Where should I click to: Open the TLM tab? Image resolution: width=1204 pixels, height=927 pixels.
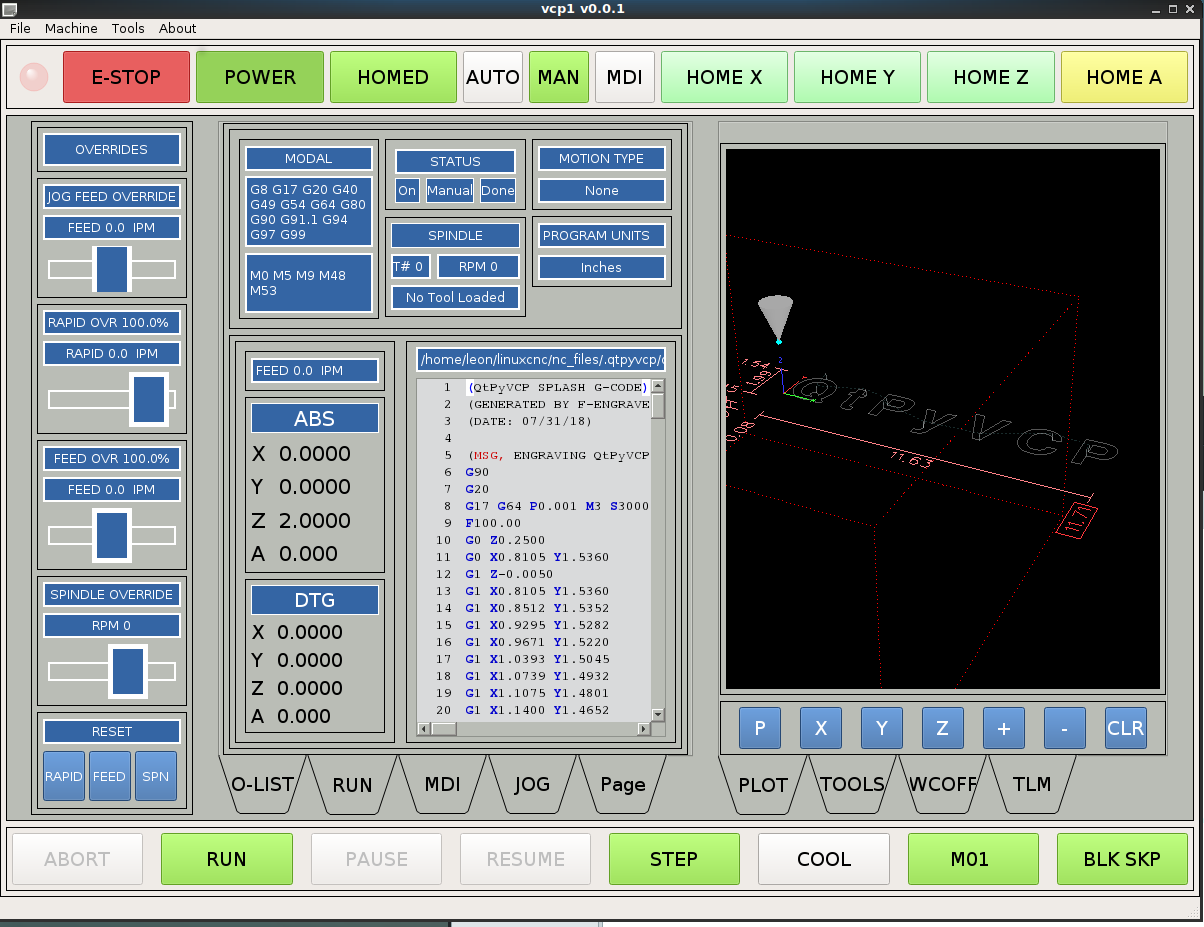point(1032,784)
